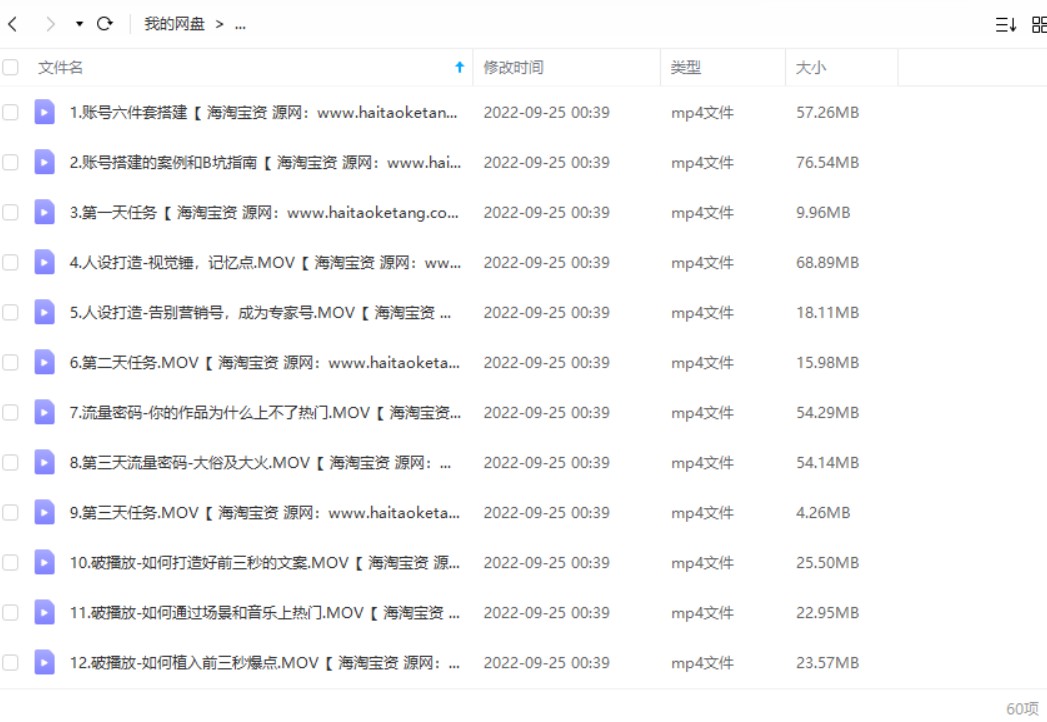Click video icon of 5.人设打造-告别营销号

(x=44, y=313)
